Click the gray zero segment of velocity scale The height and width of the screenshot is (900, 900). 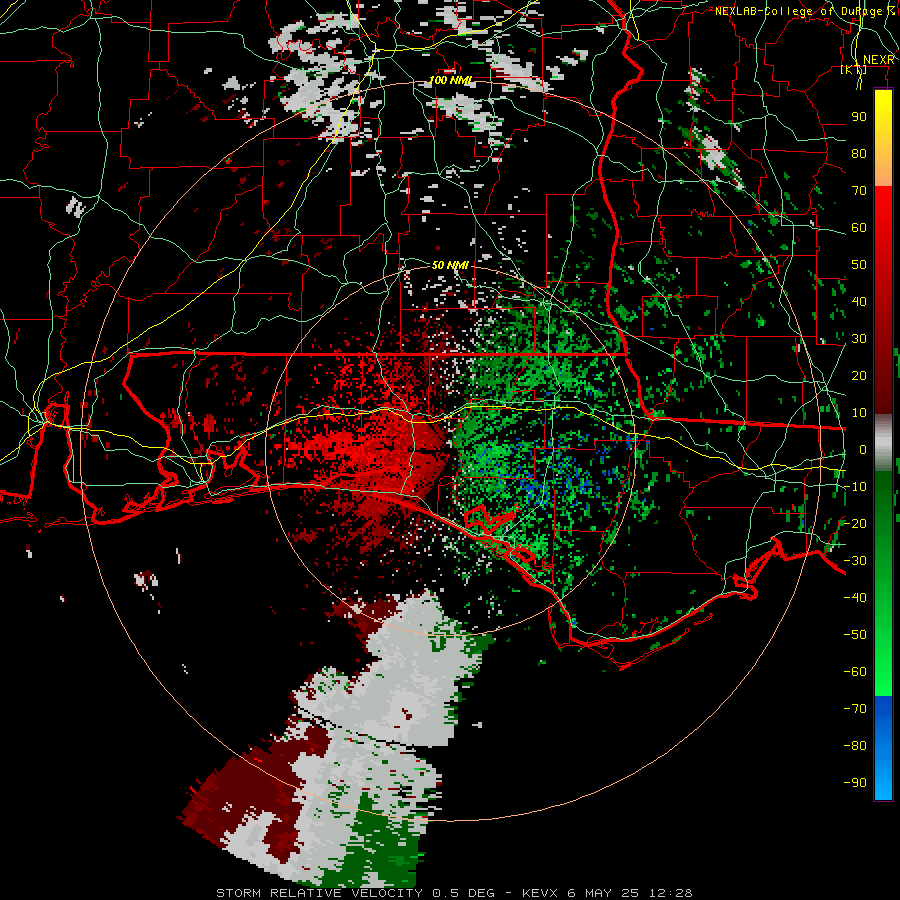click(x=883, y=443)
